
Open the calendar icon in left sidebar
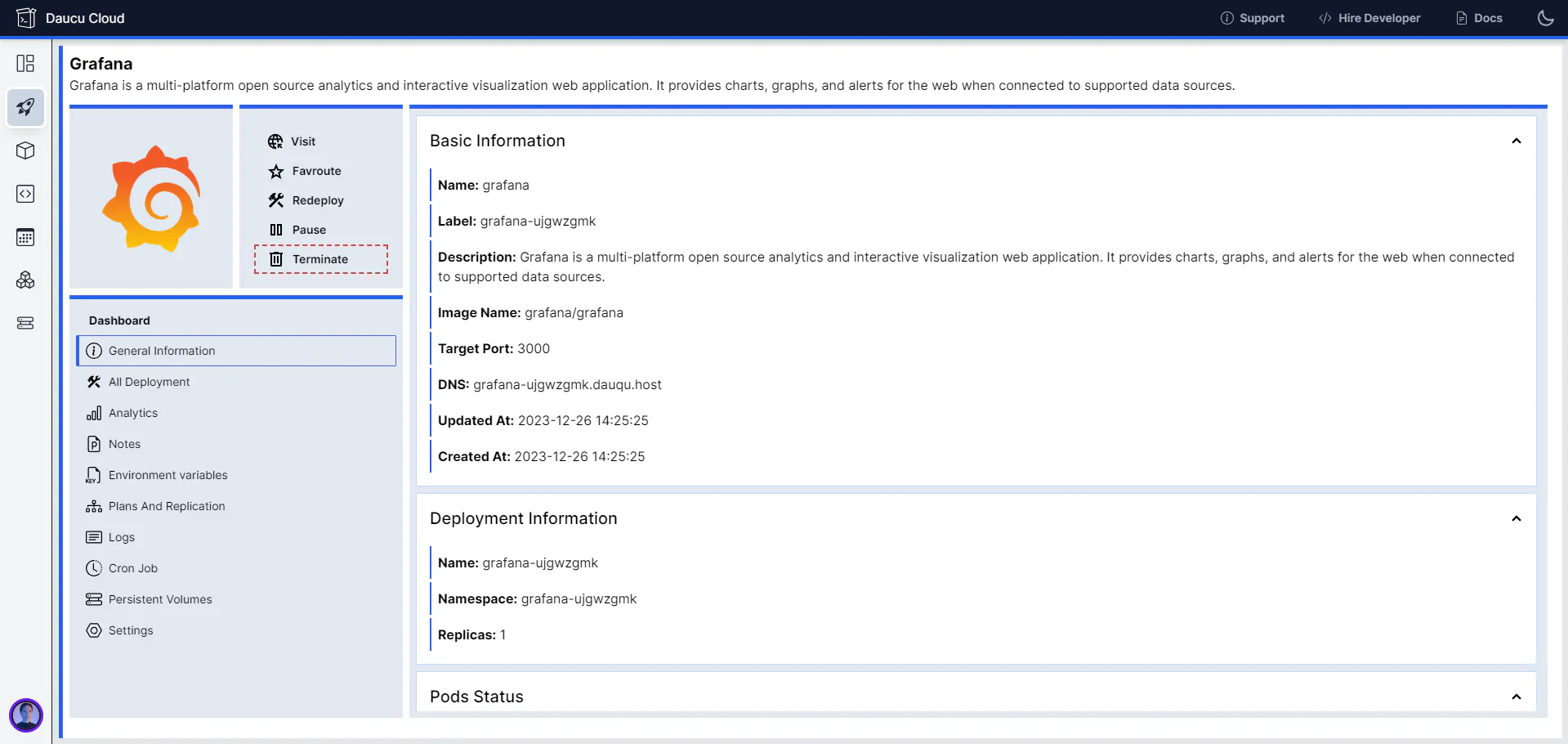coord(25,237)
